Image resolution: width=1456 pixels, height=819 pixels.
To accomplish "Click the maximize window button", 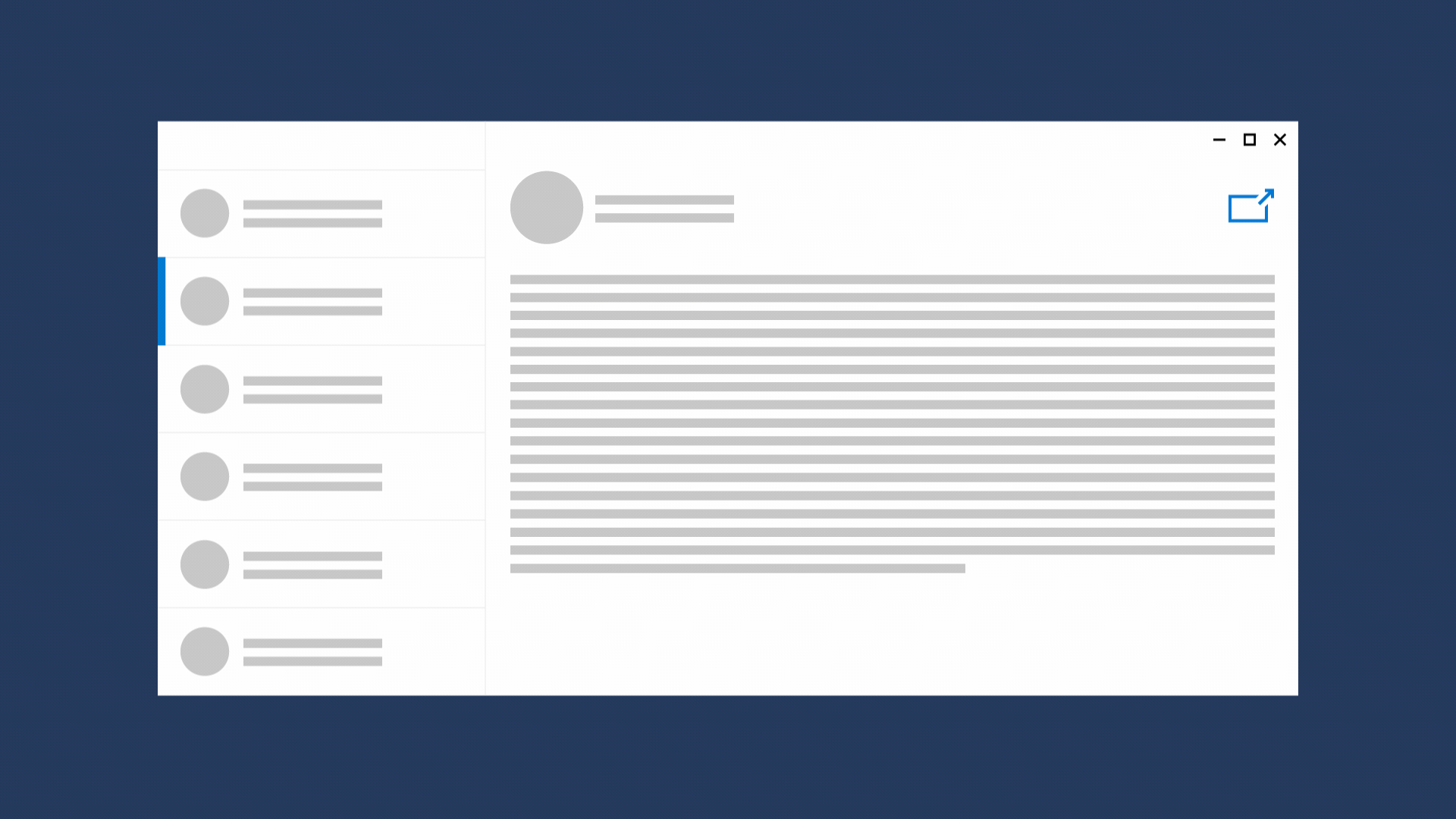I will (x=1249, y=139).
